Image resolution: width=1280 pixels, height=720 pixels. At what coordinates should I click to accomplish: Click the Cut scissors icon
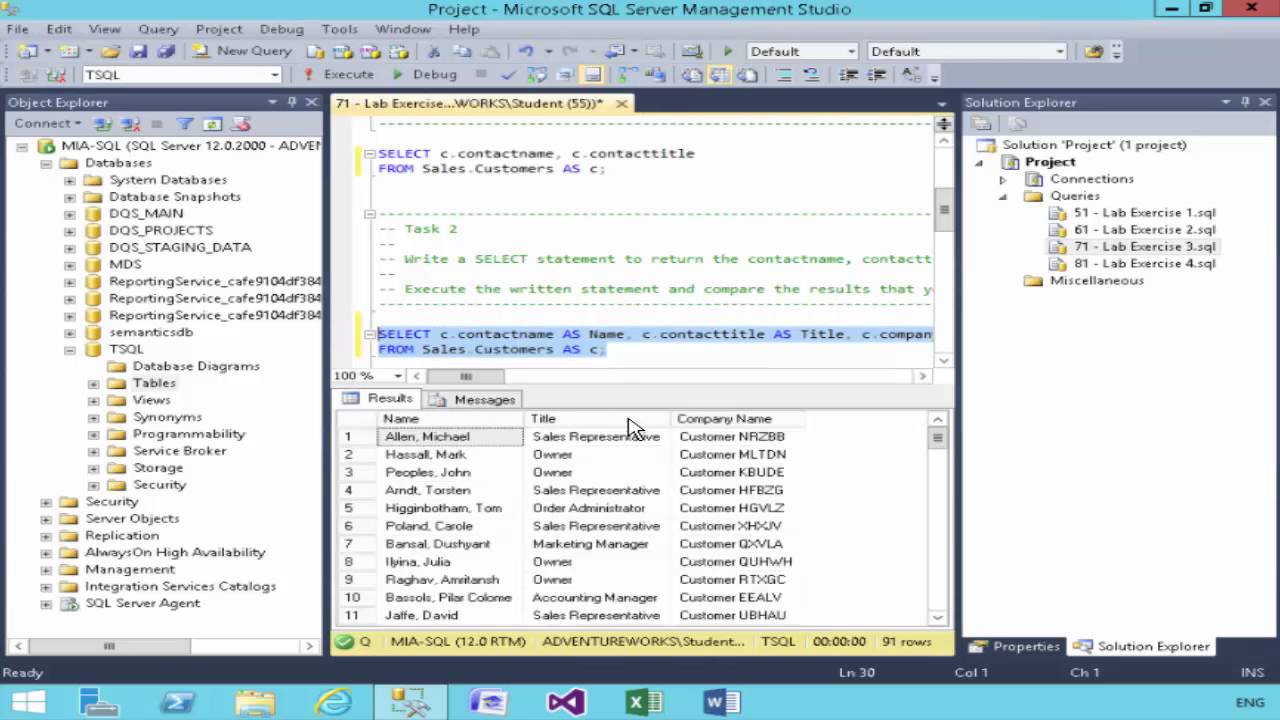tap(434, 51)
